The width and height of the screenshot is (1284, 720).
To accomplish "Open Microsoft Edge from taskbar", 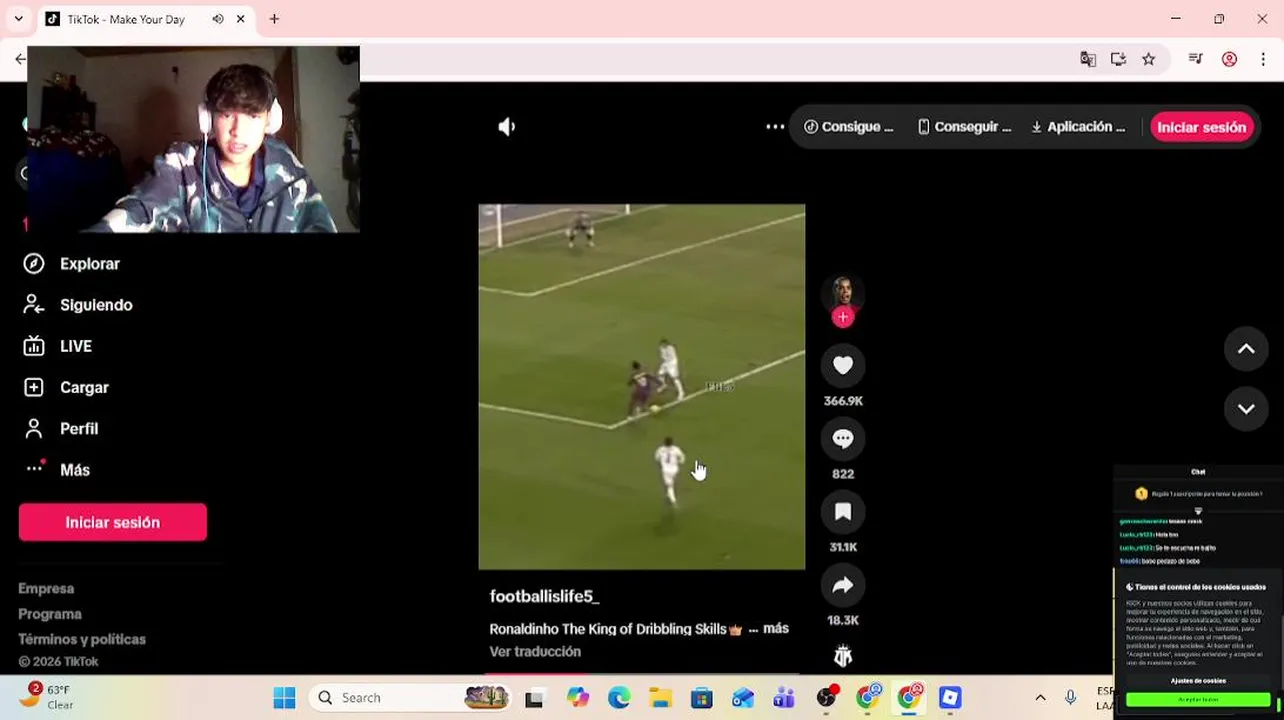I will (x=619, y=698).
